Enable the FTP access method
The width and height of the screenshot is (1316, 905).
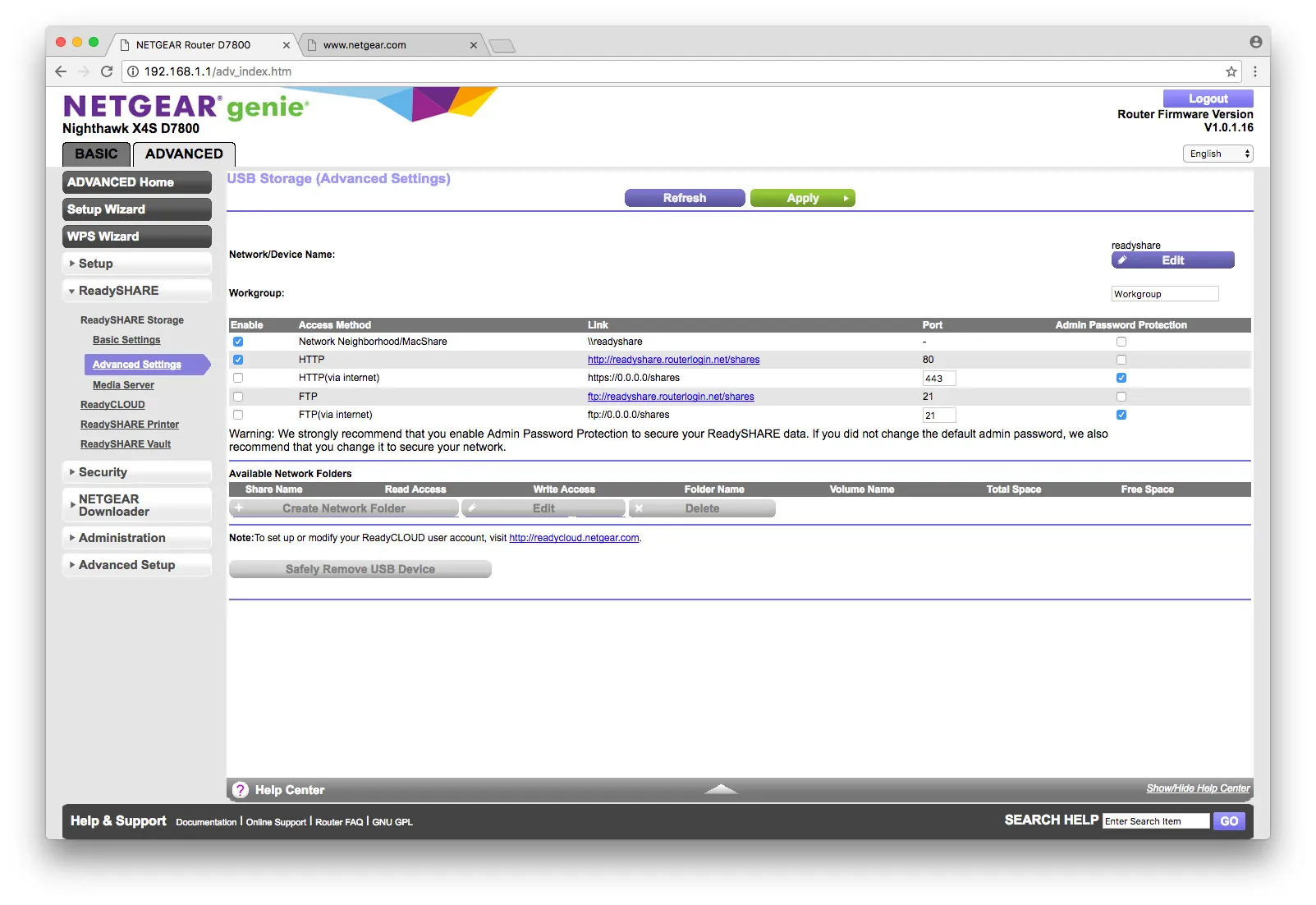[x=238, y=397]
